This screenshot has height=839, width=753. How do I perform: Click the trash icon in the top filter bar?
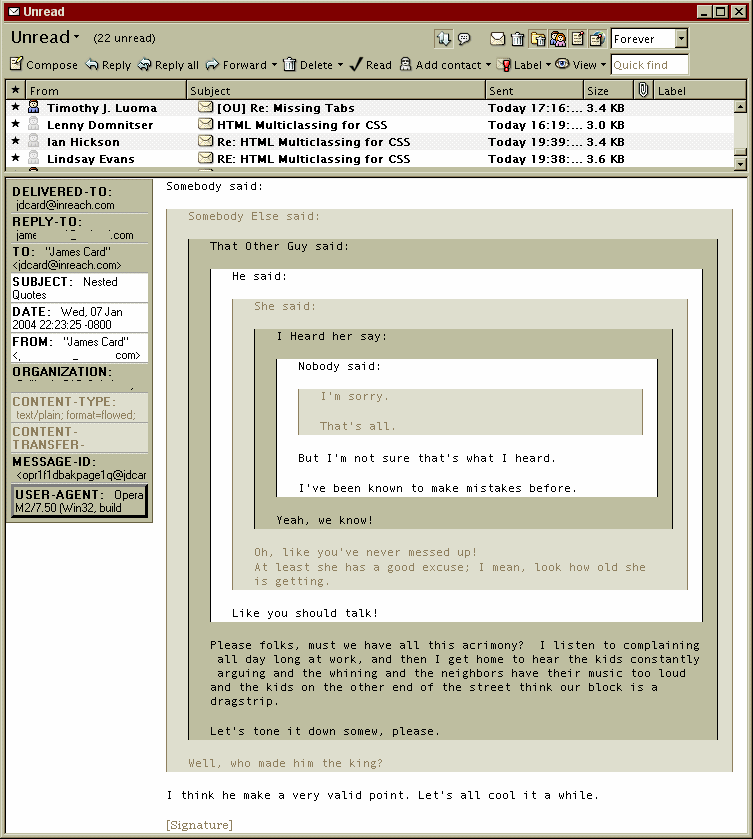click(517, 39)
